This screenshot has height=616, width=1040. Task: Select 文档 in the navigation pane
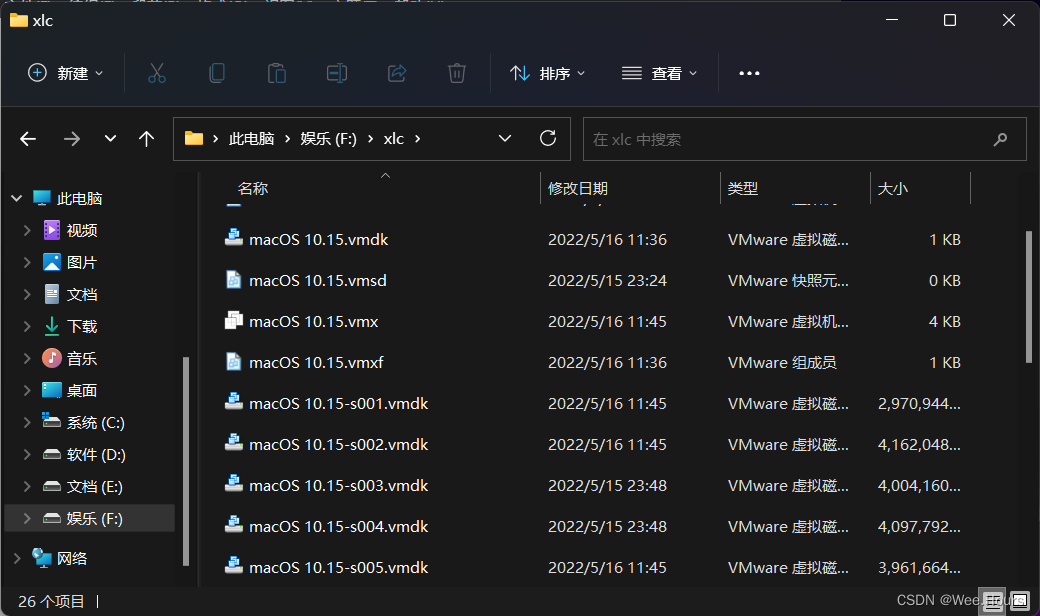82,294
